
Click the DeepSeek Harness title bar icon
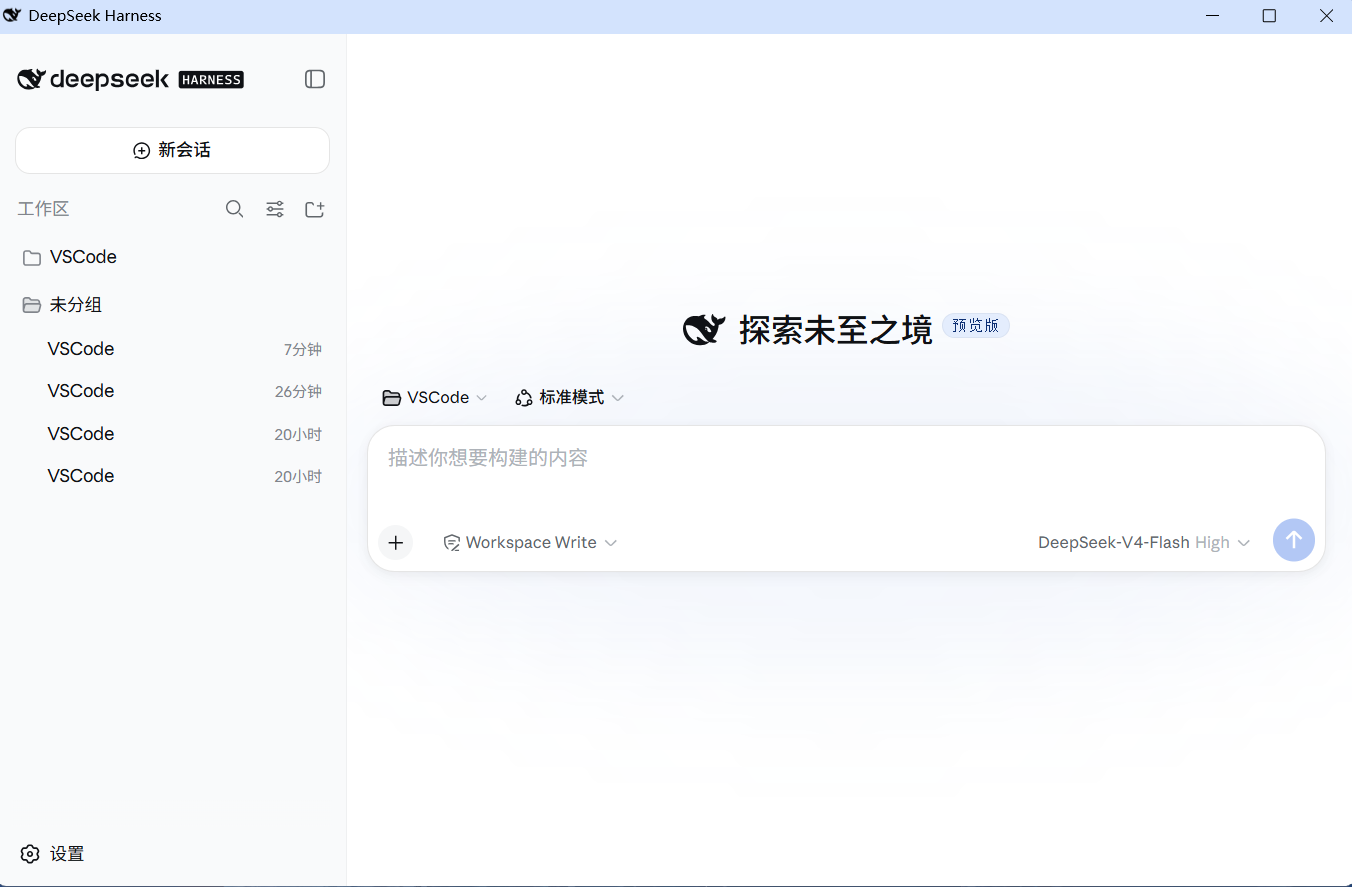[12, 16]
